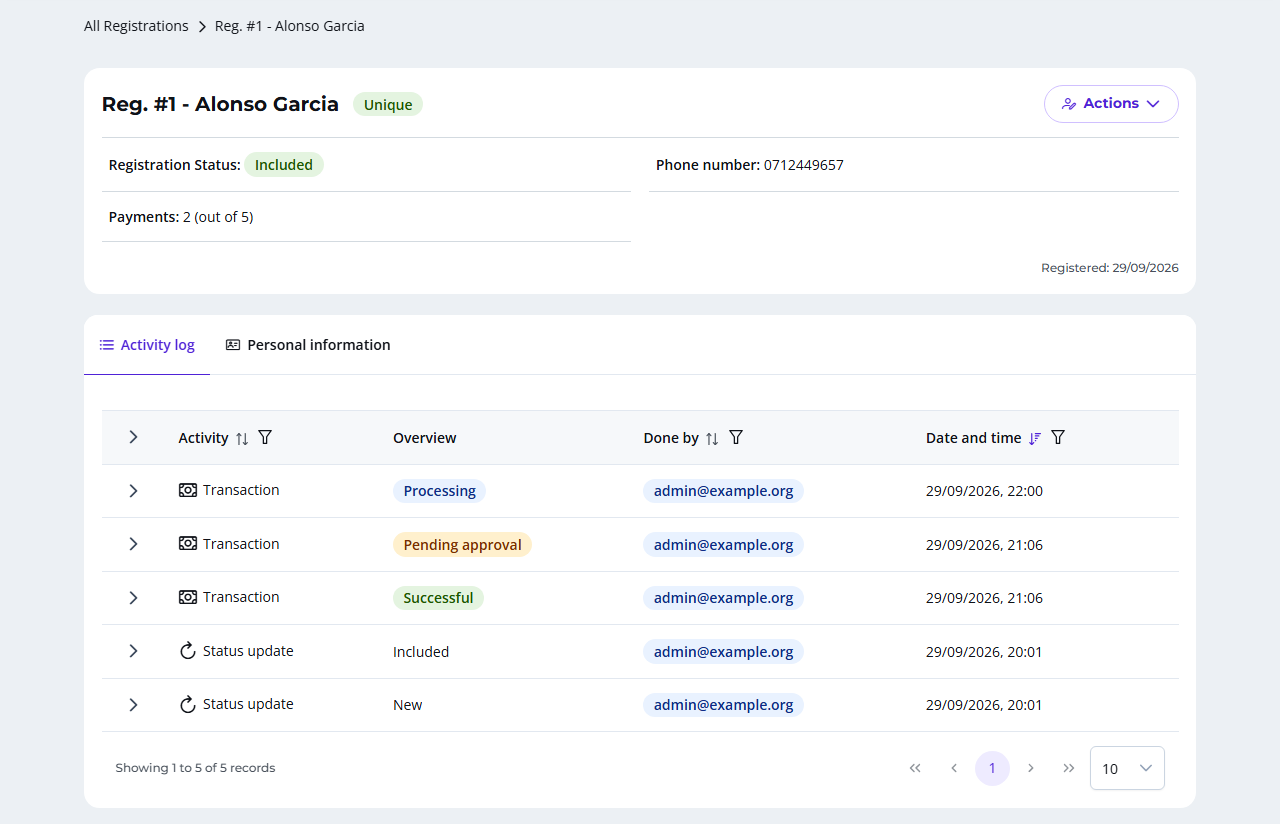The image size is (1280, 824).
Task: Click the Registered: 29/09/2026 text
Action: point(1110,268)
